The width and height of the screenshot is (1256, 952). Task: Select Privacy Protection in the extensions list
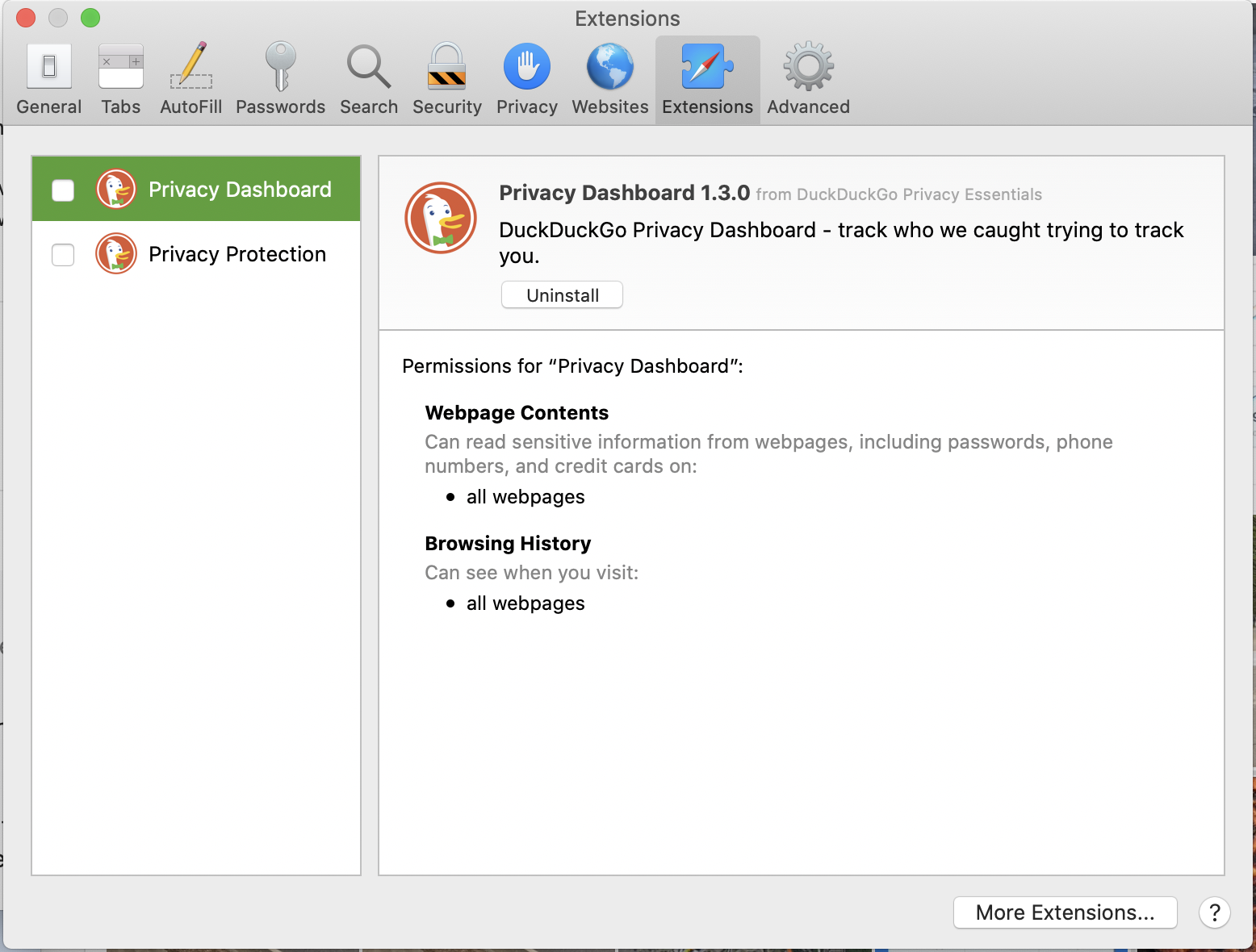pyautogui.click(x=196, y=254)
